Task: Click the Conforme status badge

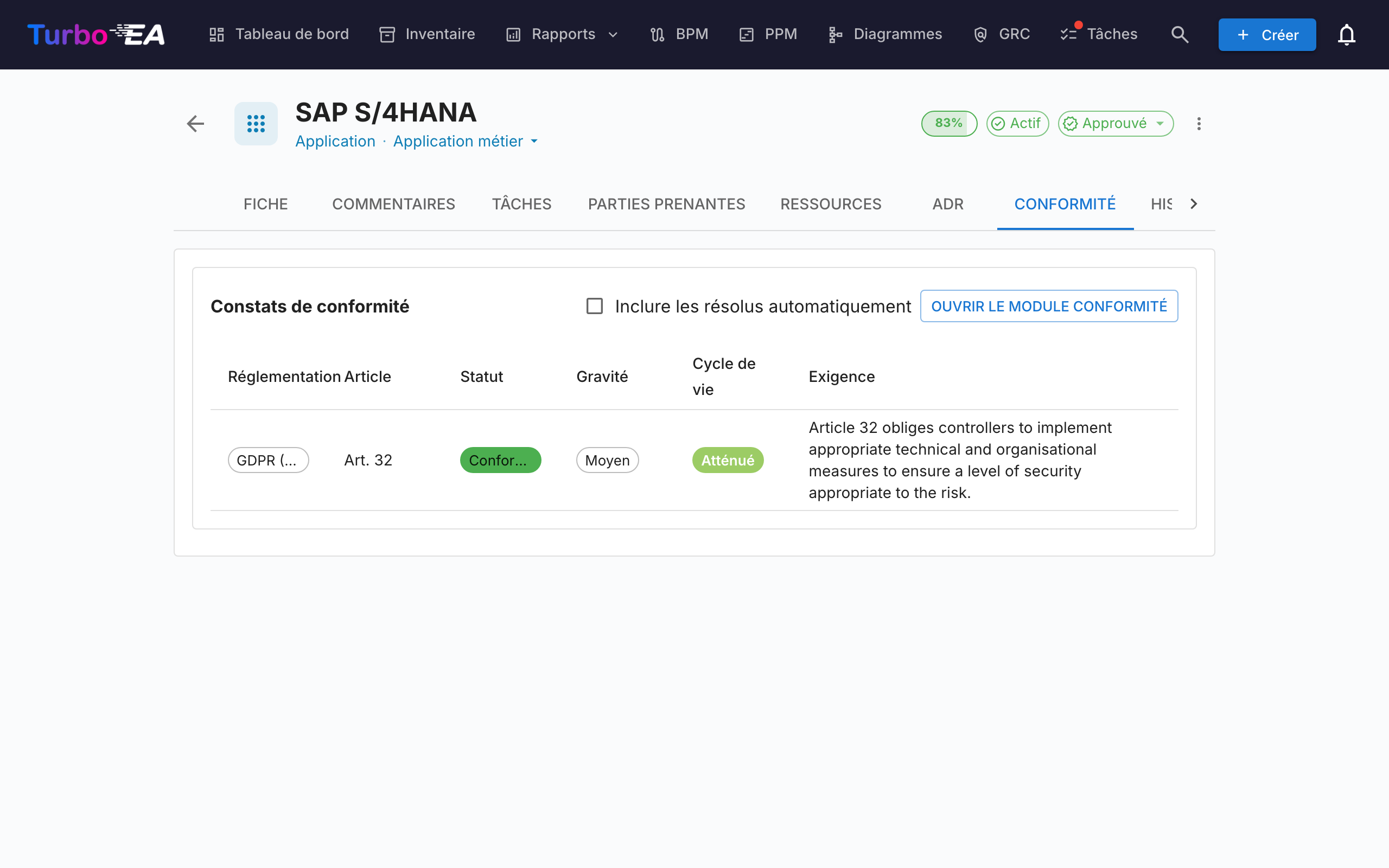Action: [500, 460]
